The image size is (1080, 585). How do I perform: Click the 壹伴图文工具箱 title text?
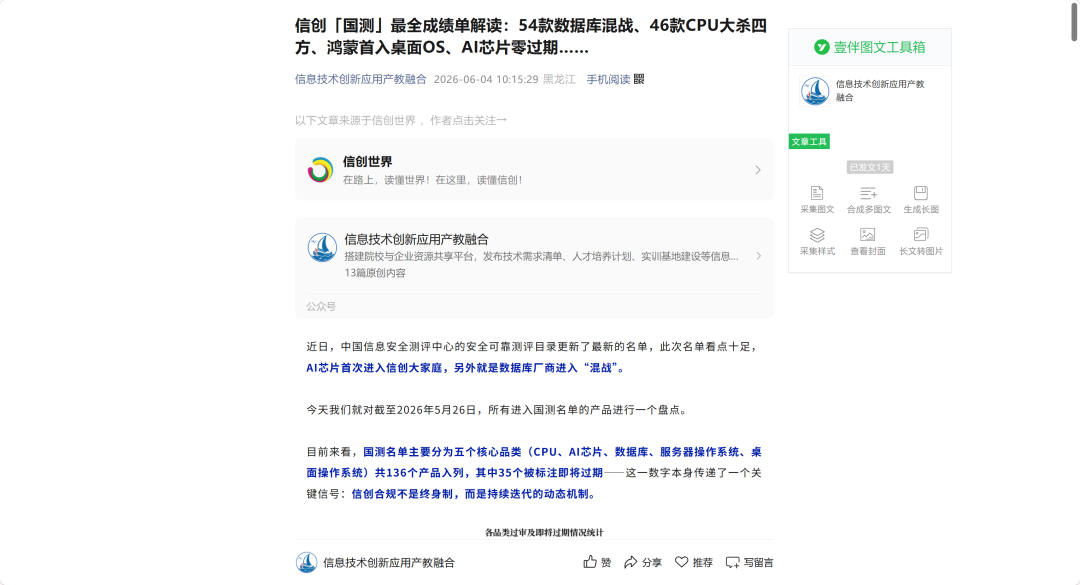coord(880,47)
